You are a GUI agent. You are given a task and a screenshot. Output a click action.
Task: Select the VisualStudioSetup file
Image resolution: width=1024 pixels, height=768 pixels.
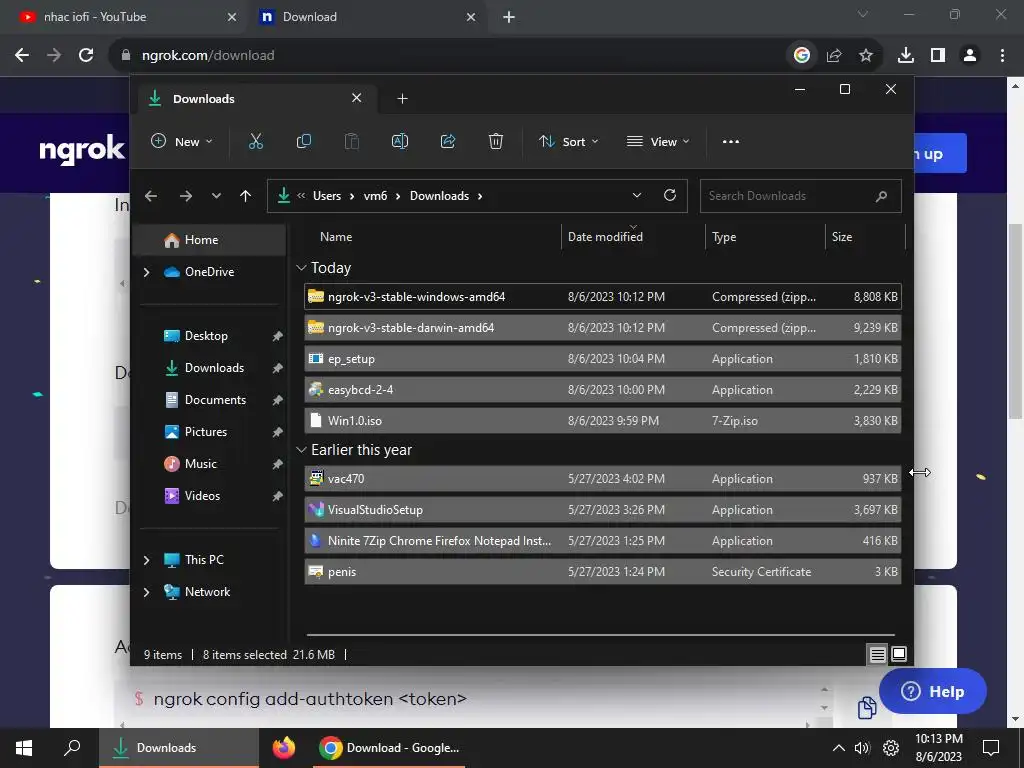pos(603,510)
